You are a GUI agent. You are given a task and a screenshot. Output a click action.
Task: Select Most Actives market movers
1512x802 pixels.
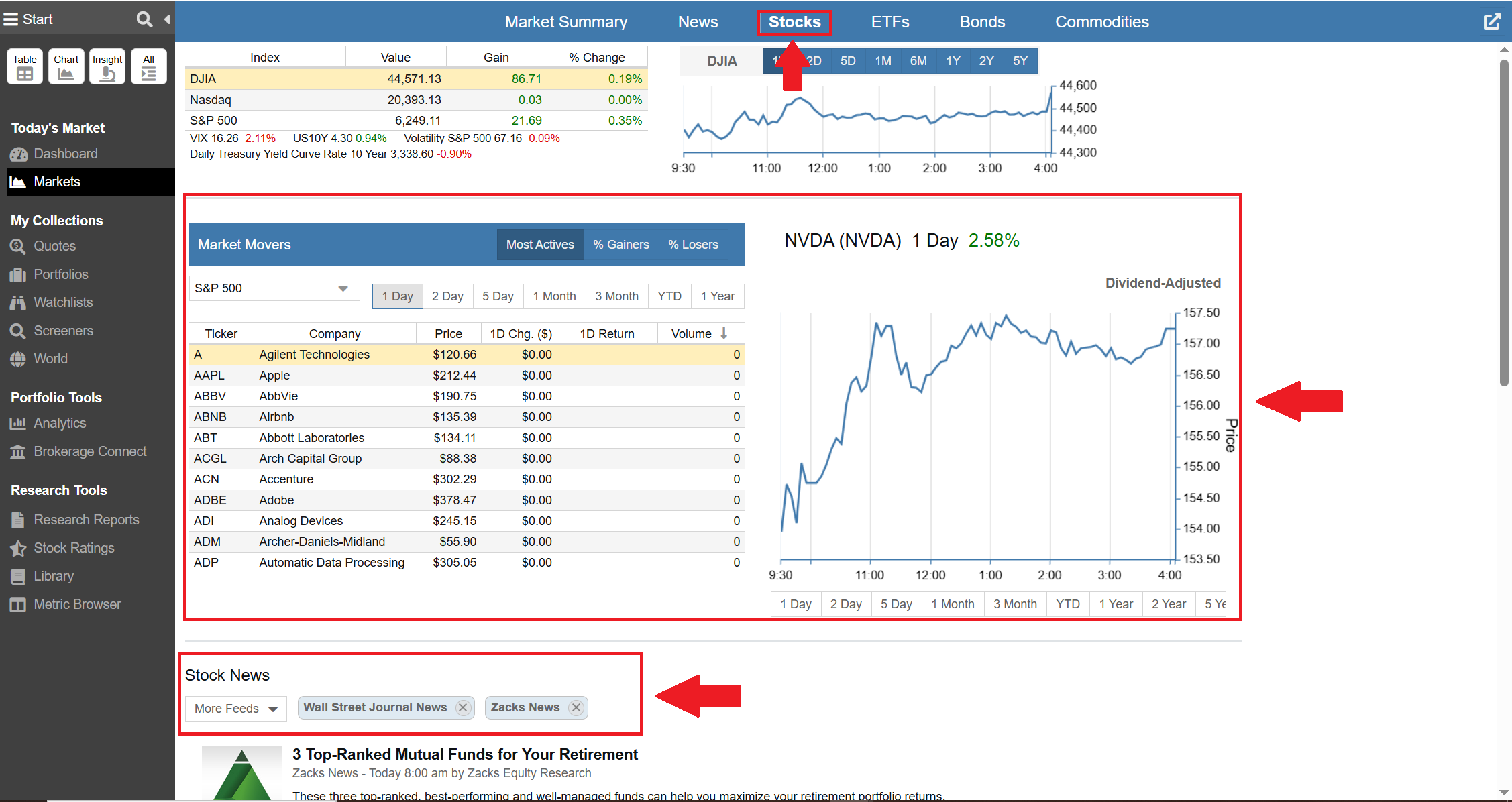coord(540,245)
